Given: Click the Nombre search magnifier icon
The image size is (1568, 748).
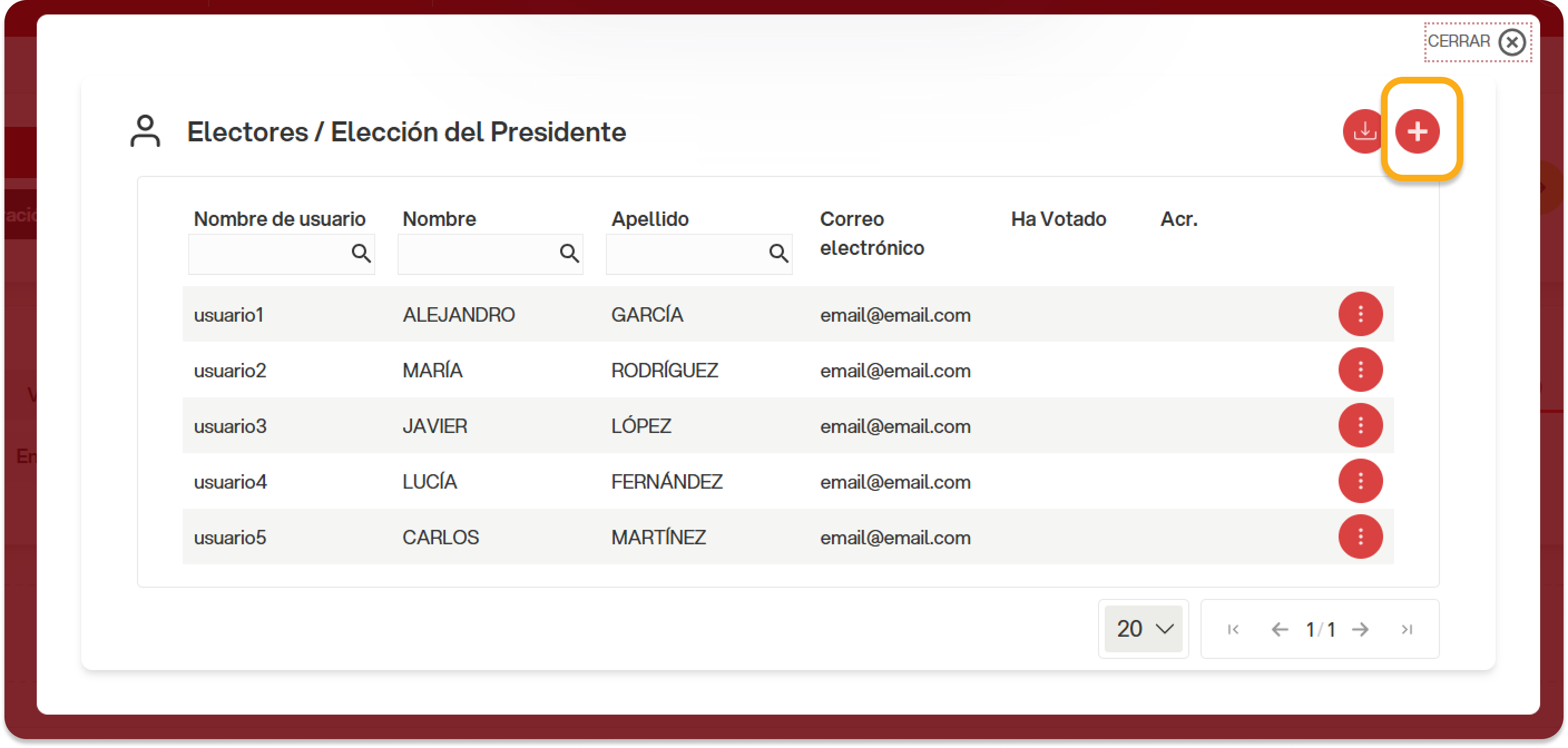Looking at the screenshot, I should pos(569,253).
